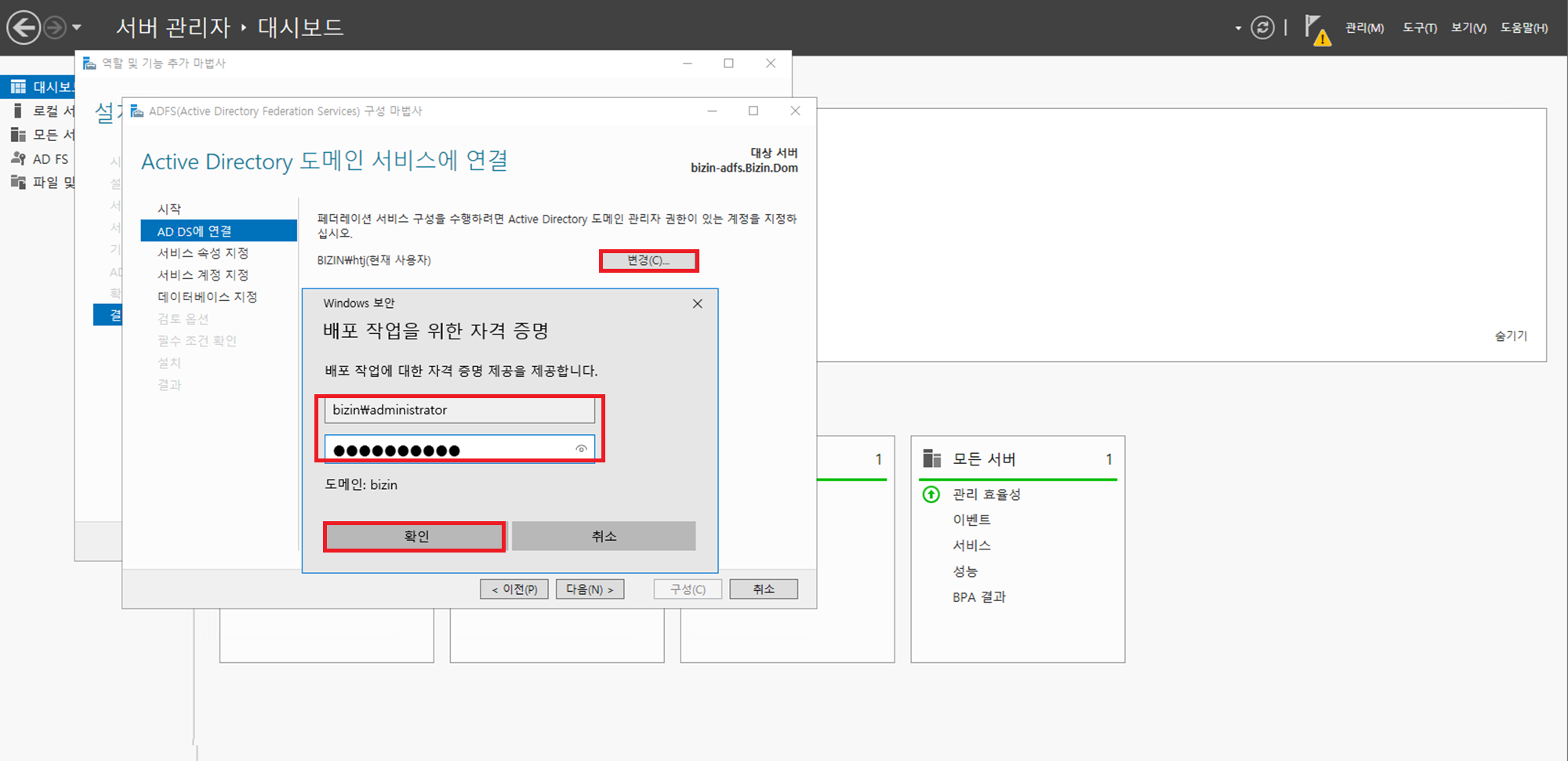
Task: Click the username field bizin\administrator
Action: (459, 411)
